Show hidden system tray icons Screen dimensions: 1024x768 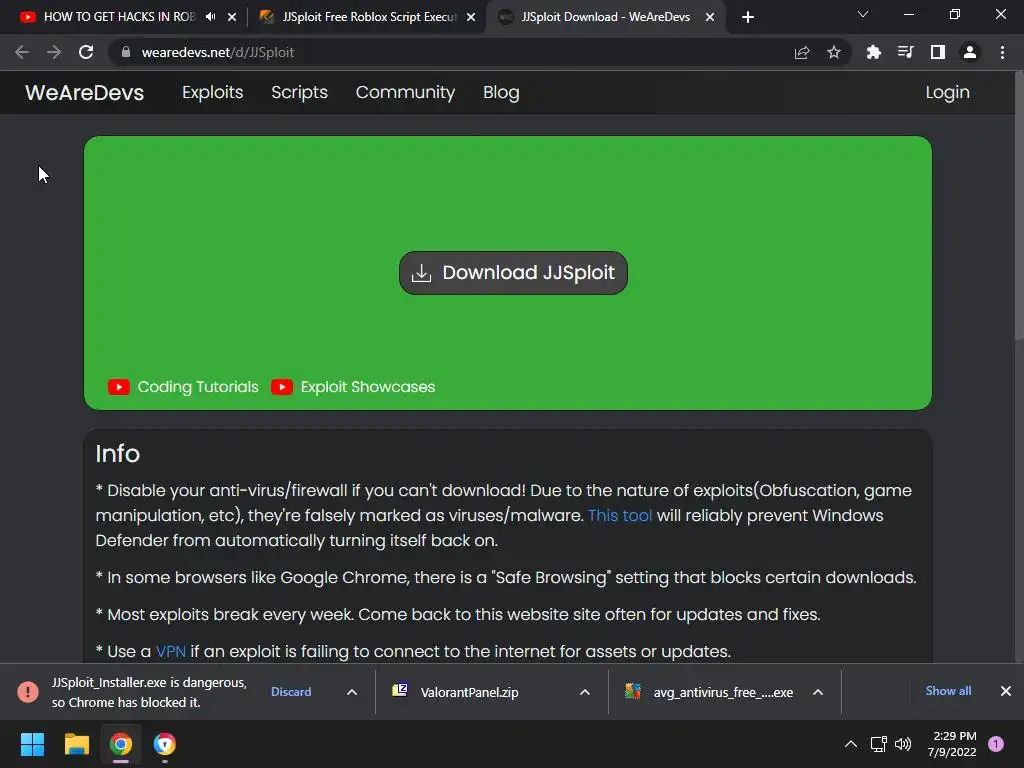click(850, 744)
